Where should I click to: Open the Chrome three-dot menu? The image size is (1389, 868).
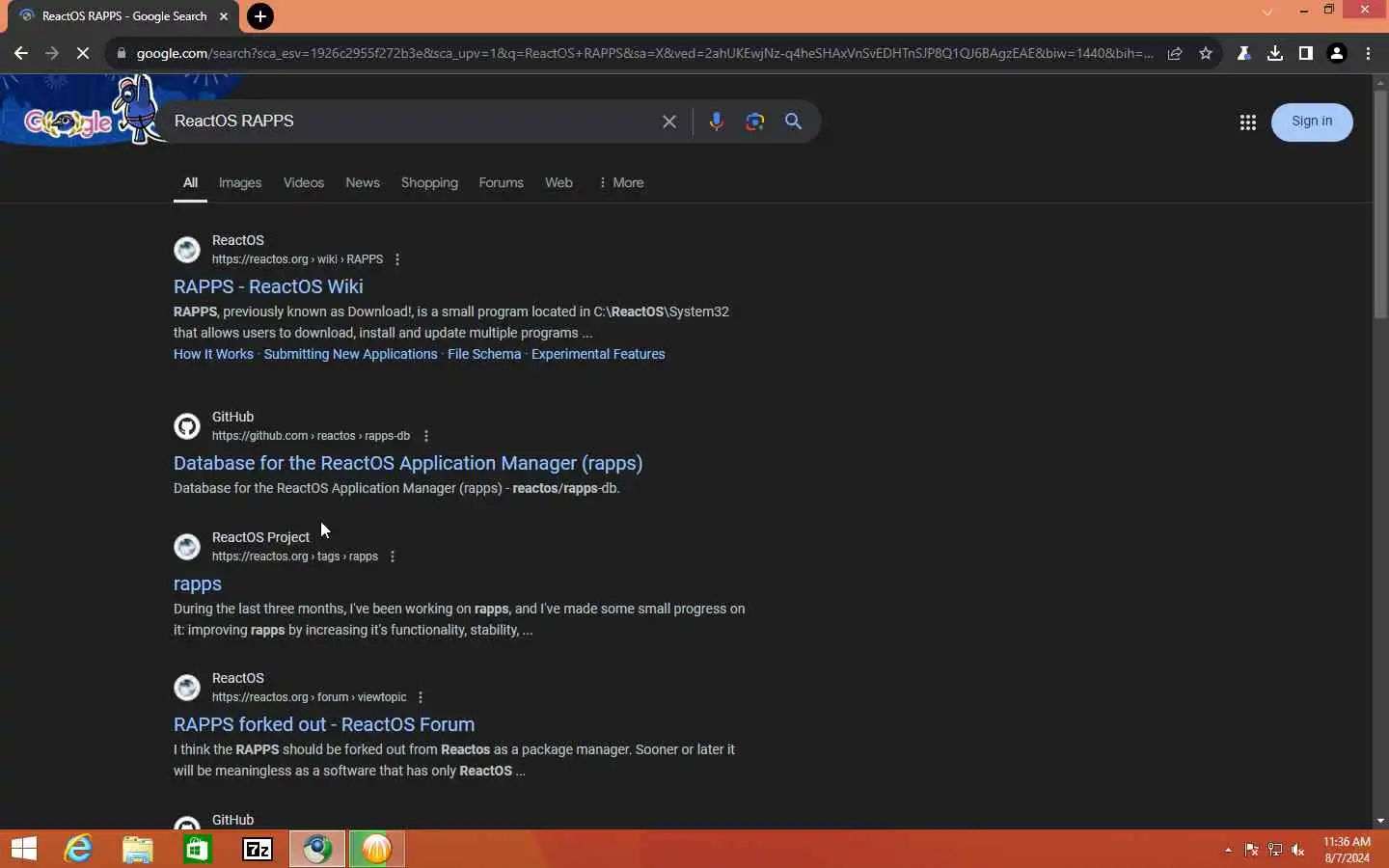(x=1368, y=54)
